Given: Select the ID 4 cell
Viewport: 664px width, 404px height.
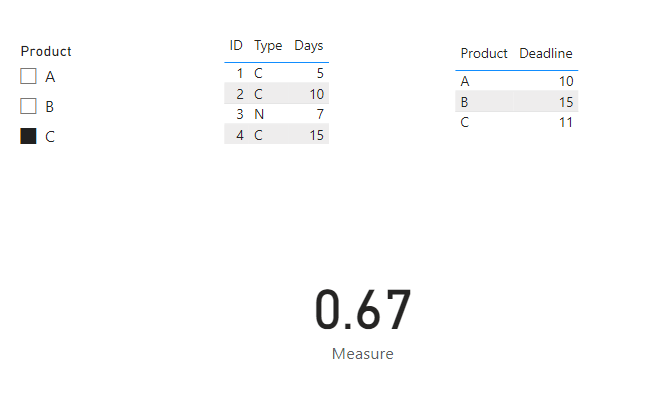Looking at the screenshot, I should [x=240, y=135].
